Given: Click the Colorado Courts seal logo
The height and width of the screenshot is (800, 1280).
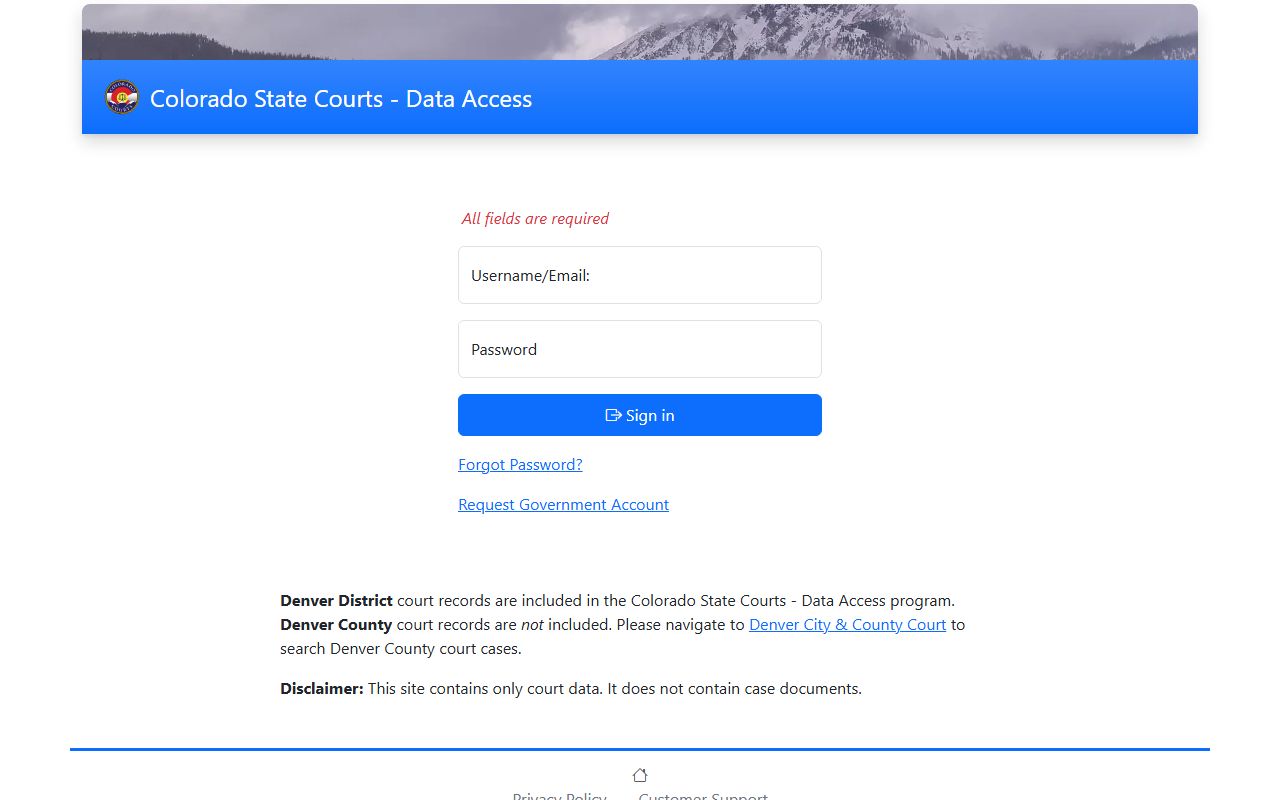Looking at the screenshot, I should [x=122, y=98].
